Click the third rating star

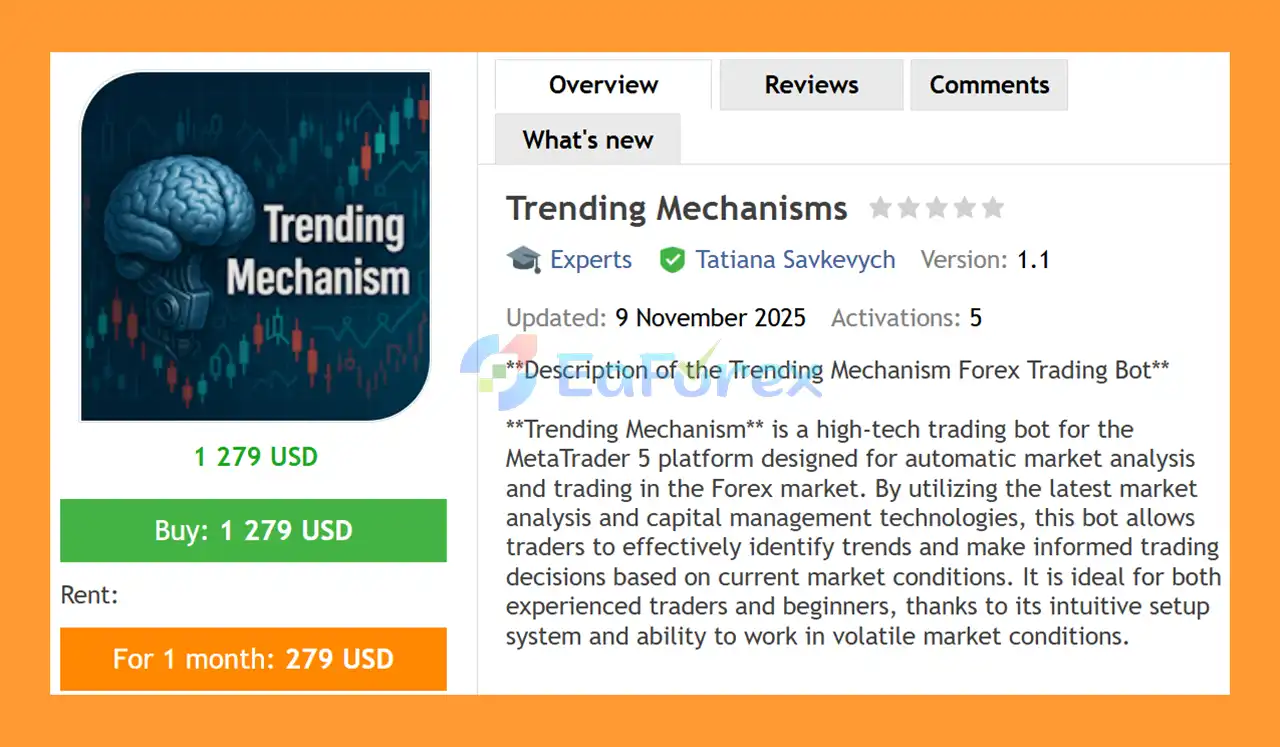click(x=936, y=208)
